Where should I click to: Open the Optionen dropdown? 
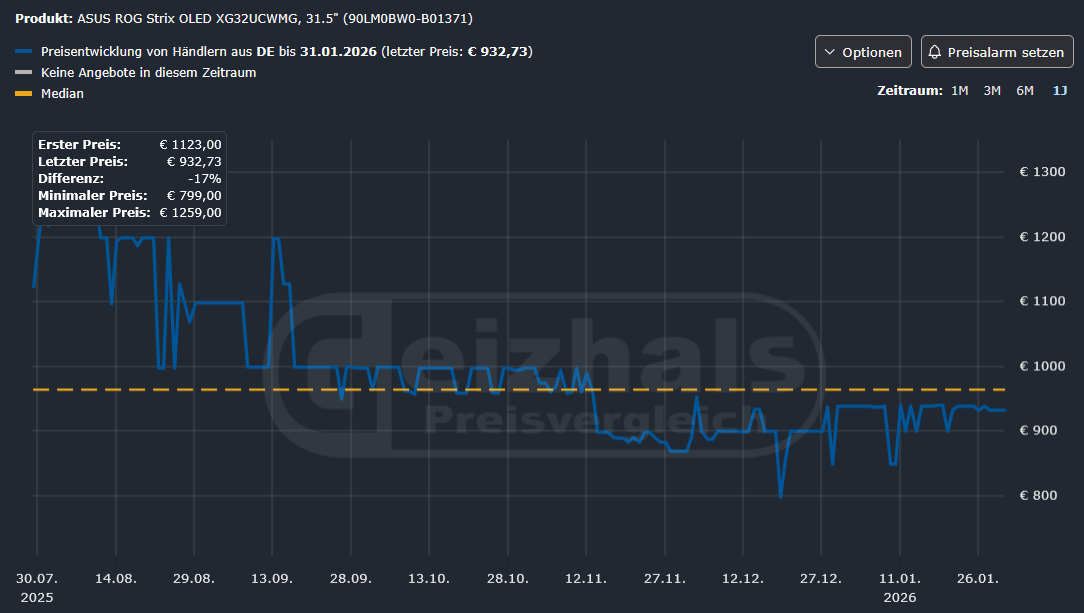coord(863,52)
